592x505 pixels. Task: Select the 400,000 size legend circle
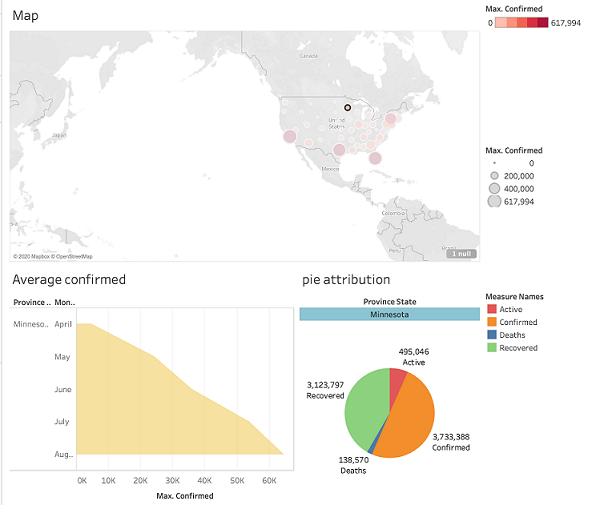click(x=494, y=188)
